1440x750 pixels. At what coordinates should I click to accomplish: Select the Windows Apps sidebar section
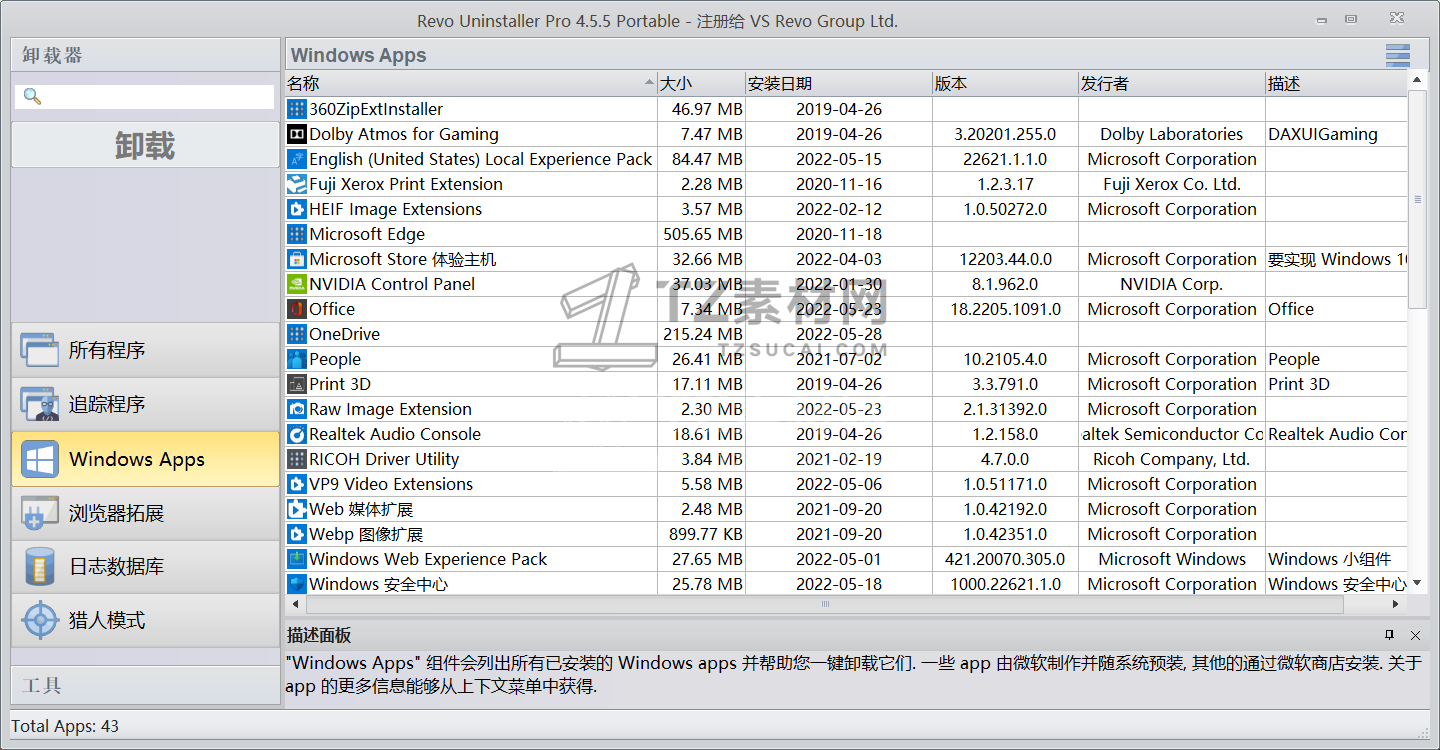click(x=145, y=459)
